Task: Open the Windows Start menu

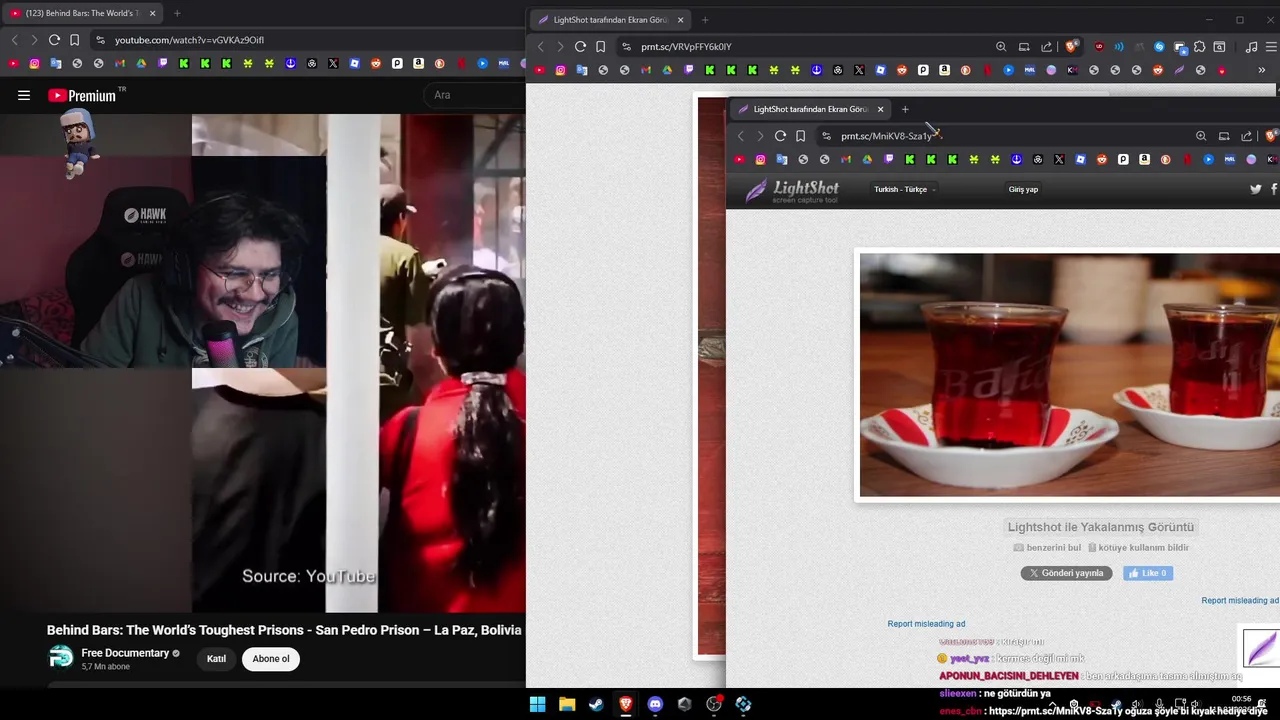Action: pyautogui.click(x=537, y=704)
